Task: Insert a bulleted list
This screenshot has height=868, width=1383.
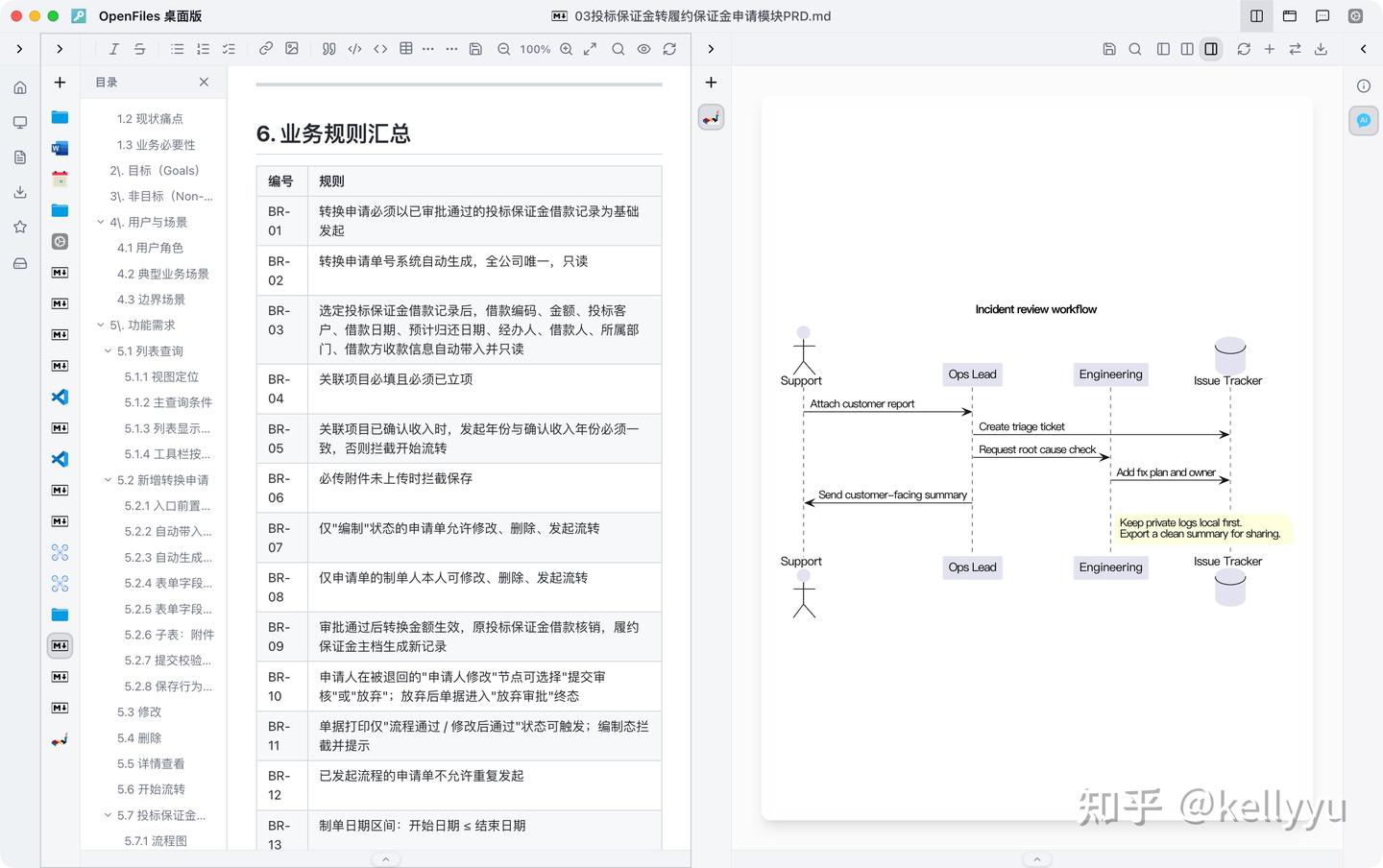Action: 178,49
